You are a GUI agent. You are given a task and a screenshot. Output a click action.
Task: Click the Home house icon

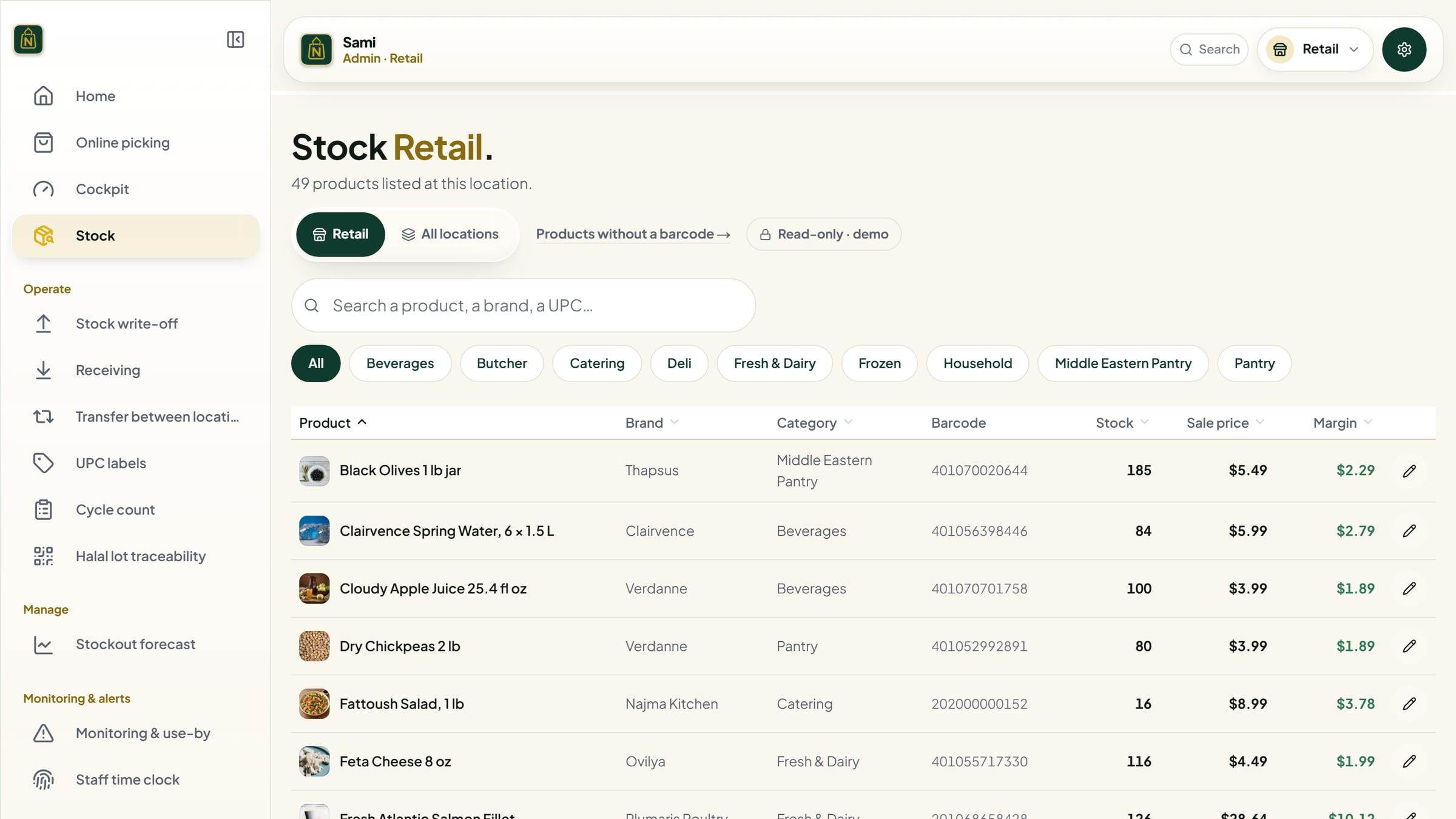tap(43, 96)
